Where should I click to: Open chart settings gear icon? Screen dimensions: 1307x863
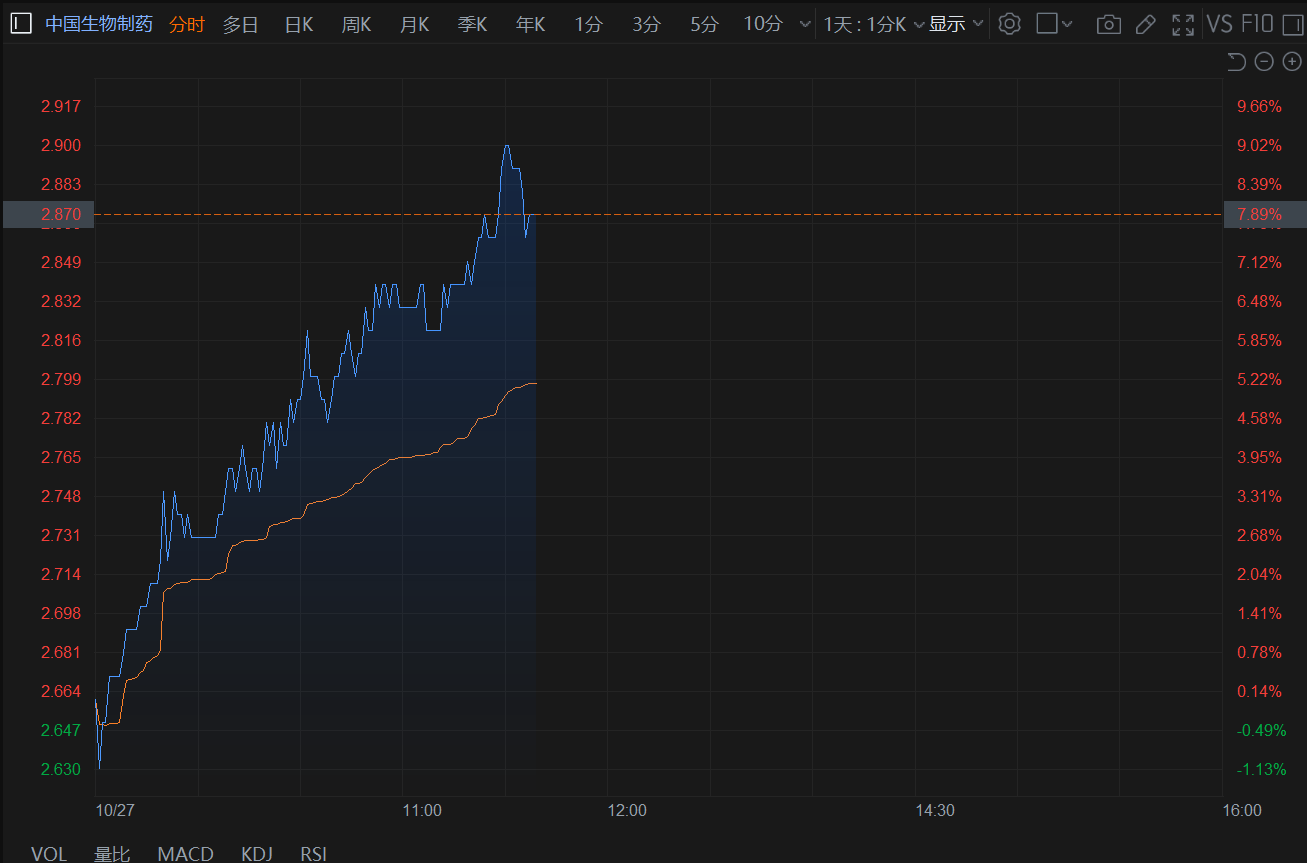1009,24
